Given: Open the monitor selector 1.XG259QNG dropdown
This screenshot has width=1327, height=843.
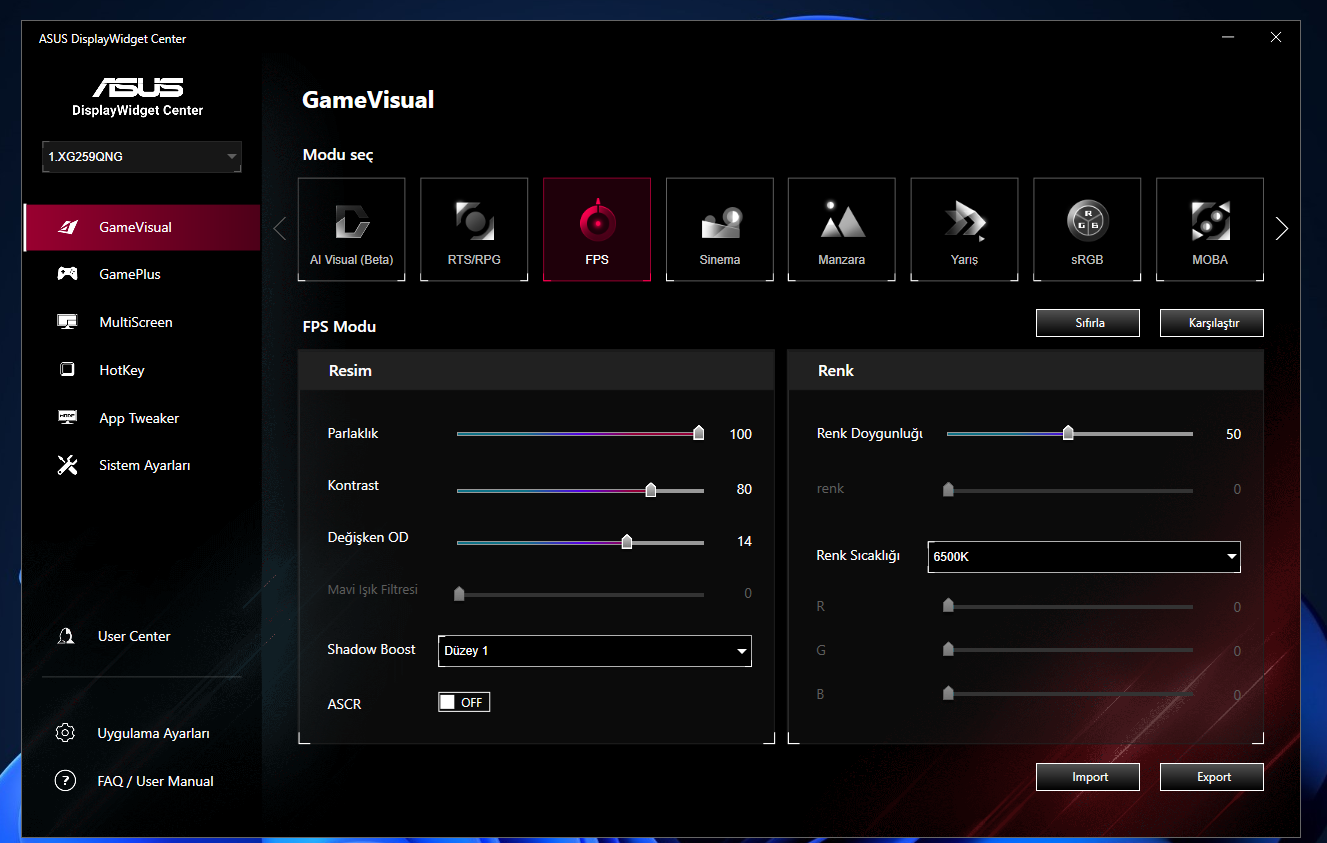Looking at the screenshot, I should coord(142,157).
